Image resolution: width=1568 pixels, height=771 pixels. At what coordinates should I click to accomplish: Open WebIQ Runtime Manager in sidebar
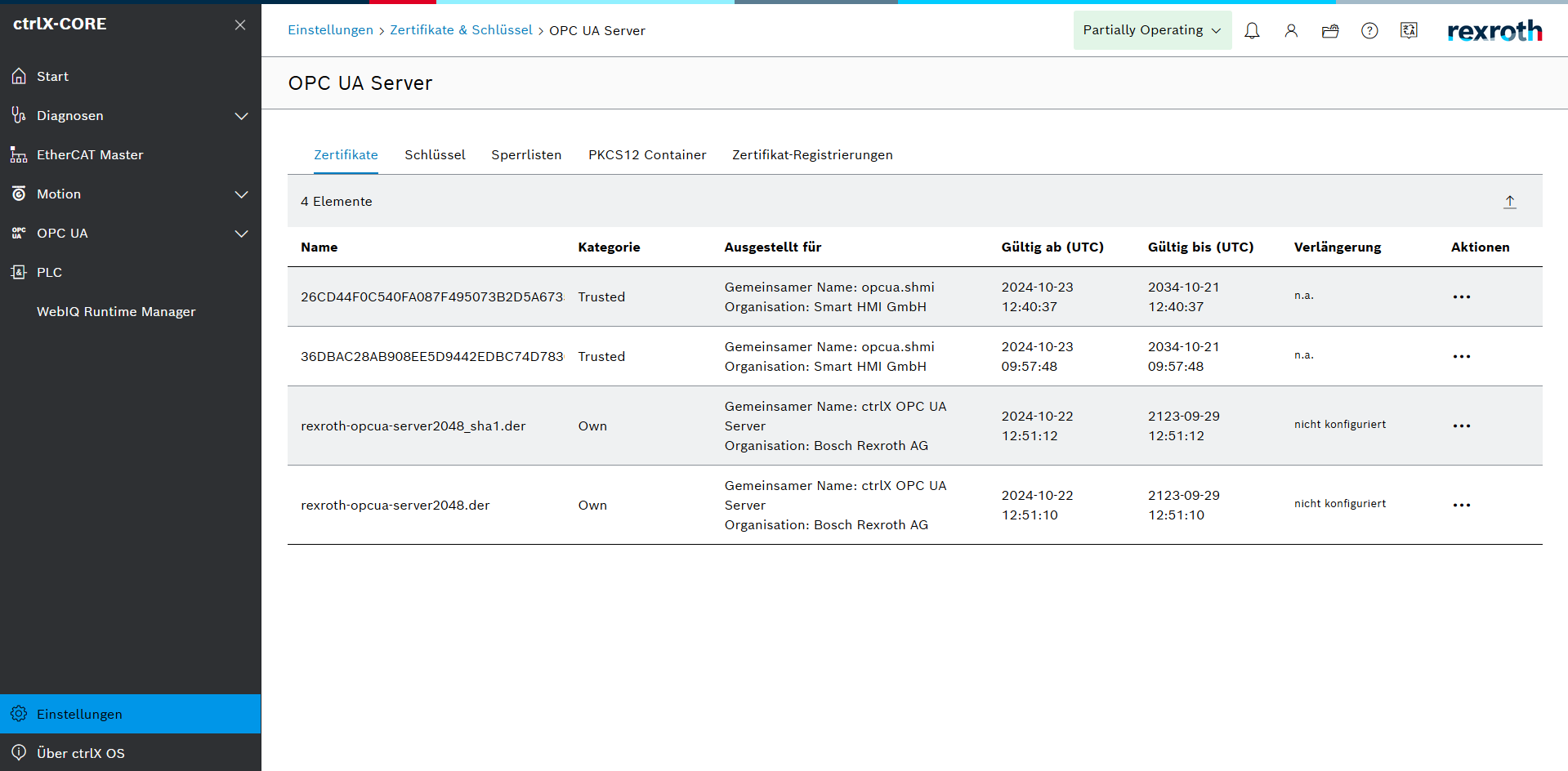tap(116, 312)
